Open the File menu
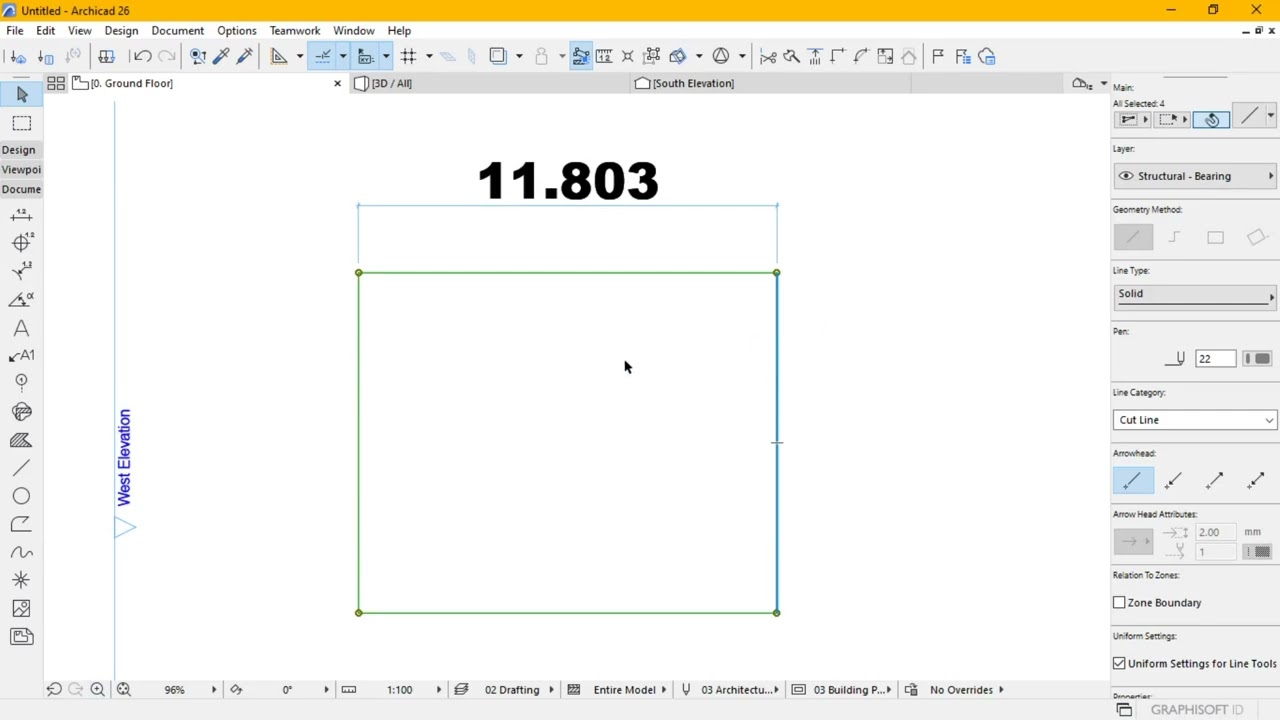Viewport: 1280px width, 720px height. tap(15, 30)
